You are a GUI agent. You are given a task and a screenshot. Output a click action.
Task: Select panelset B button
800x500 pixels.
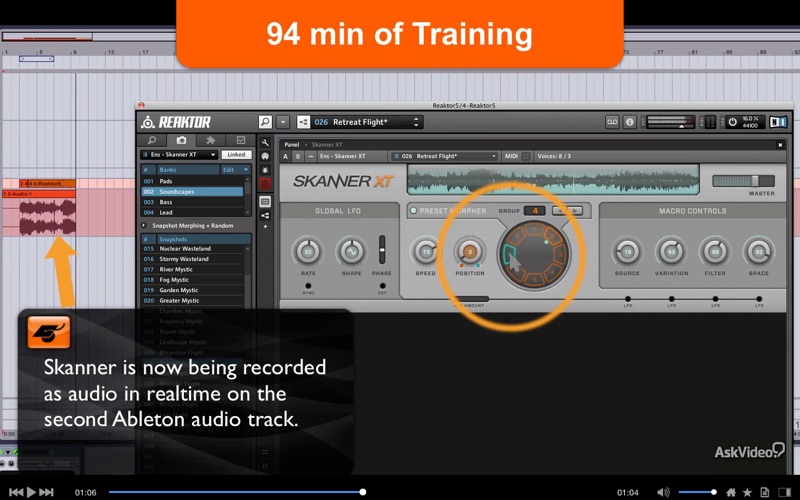point(298,156)
